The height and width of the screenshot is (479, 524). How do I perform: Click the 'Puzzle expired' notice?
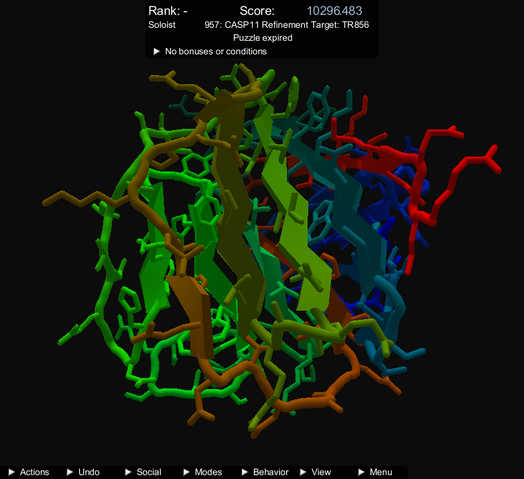[x=263, y=38]
